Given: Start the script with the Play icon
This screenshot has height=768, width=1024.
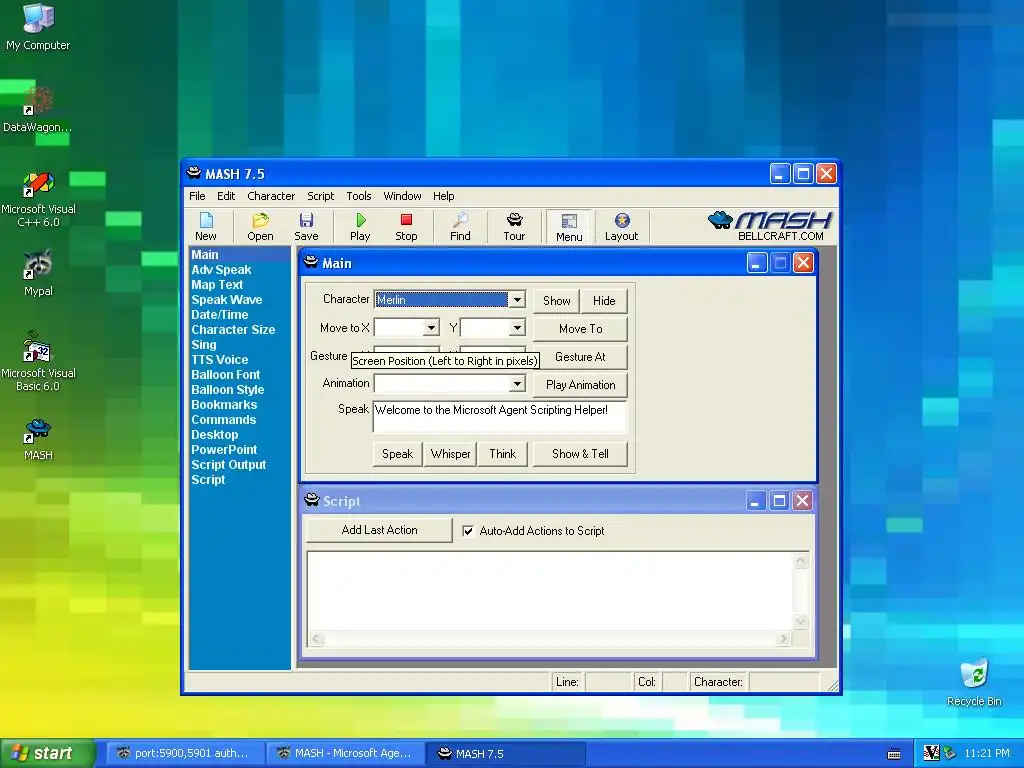Looking at the screenshot, I should point(360,226).
